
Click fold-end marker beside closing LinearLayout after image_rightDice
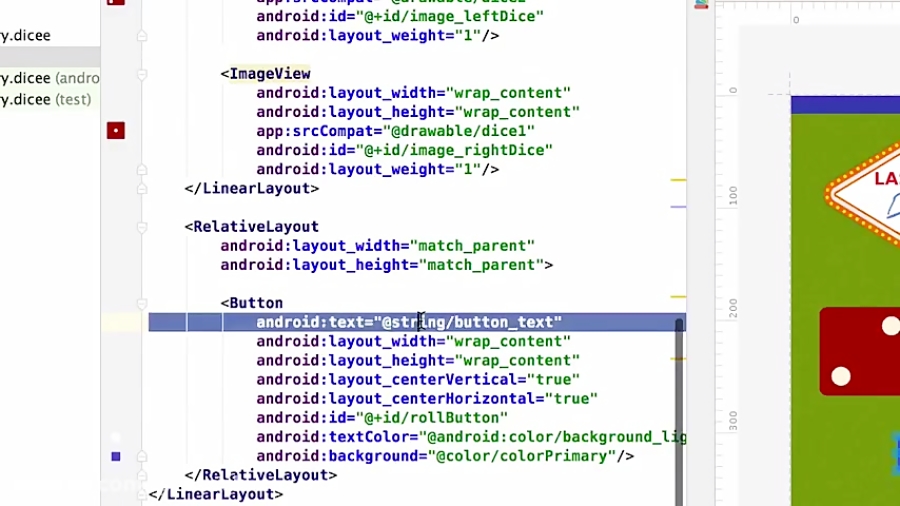click(142, 189)
